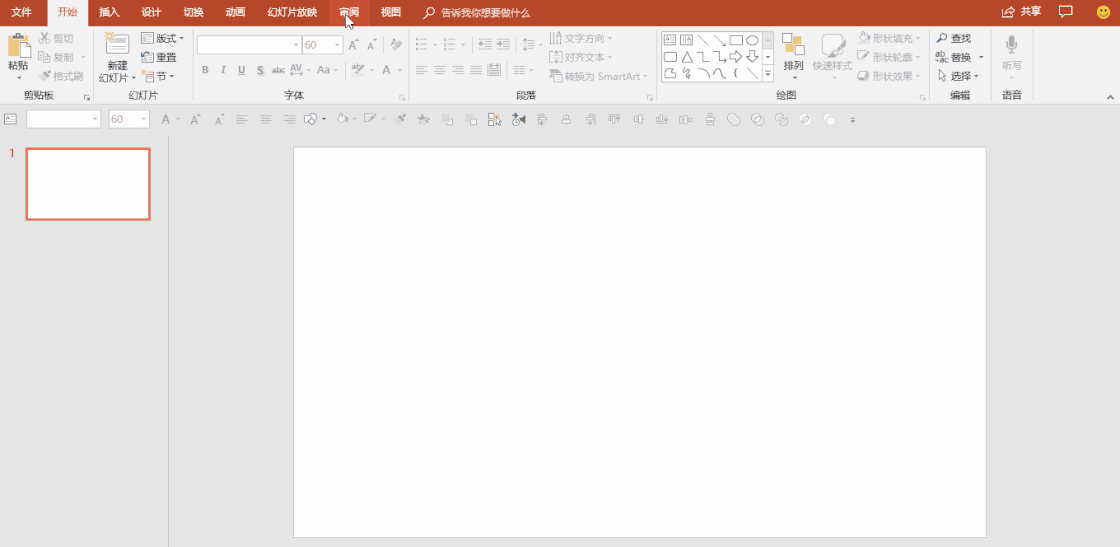Toggle underline formatting in the ribbon
This screenshot has width=1120, height=547.
tap(241, 70)
